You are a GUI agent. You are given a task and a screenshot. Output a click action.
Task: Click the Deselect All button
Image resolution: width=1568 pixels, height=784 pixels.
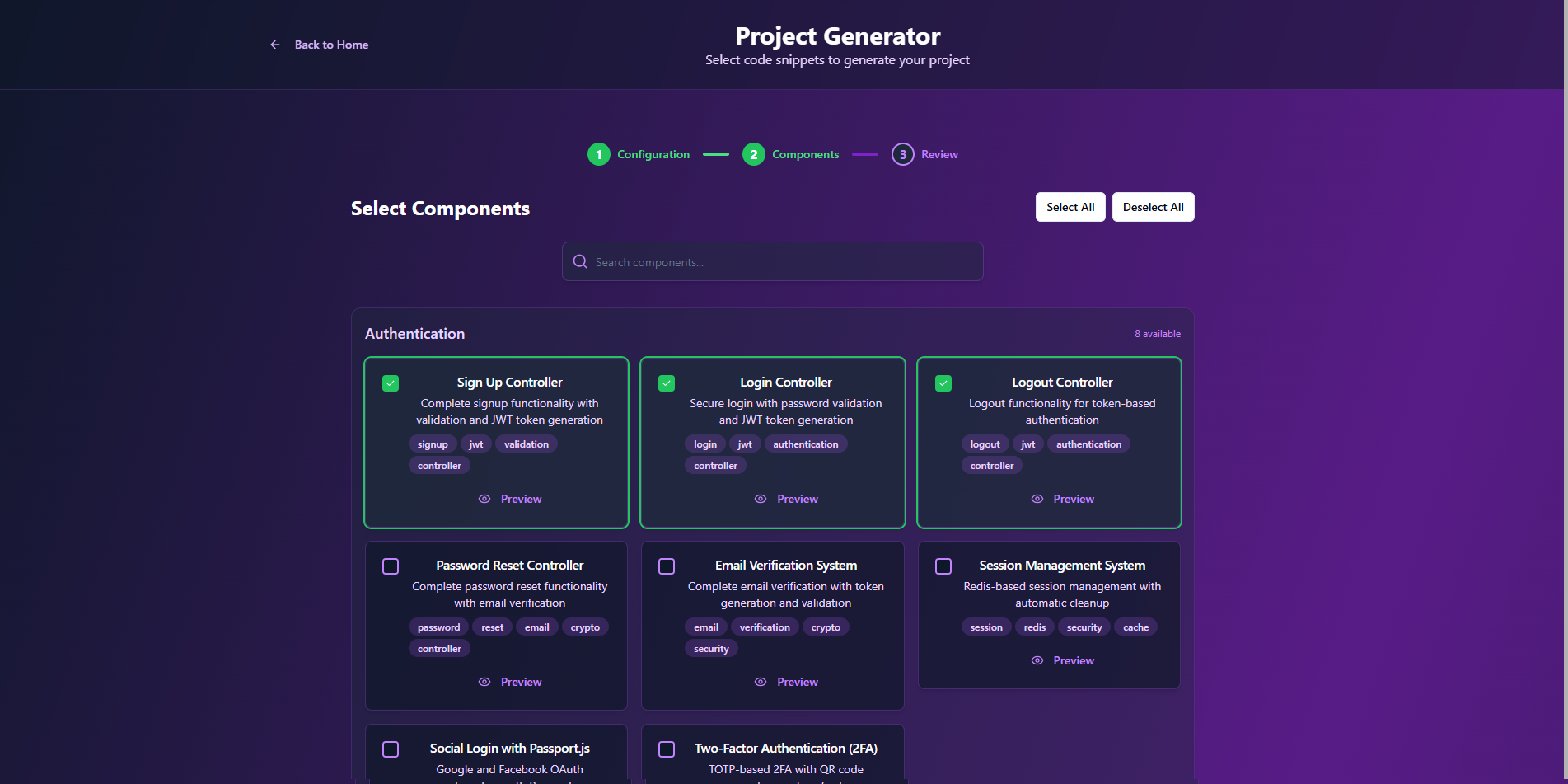tap(1153, 207)
